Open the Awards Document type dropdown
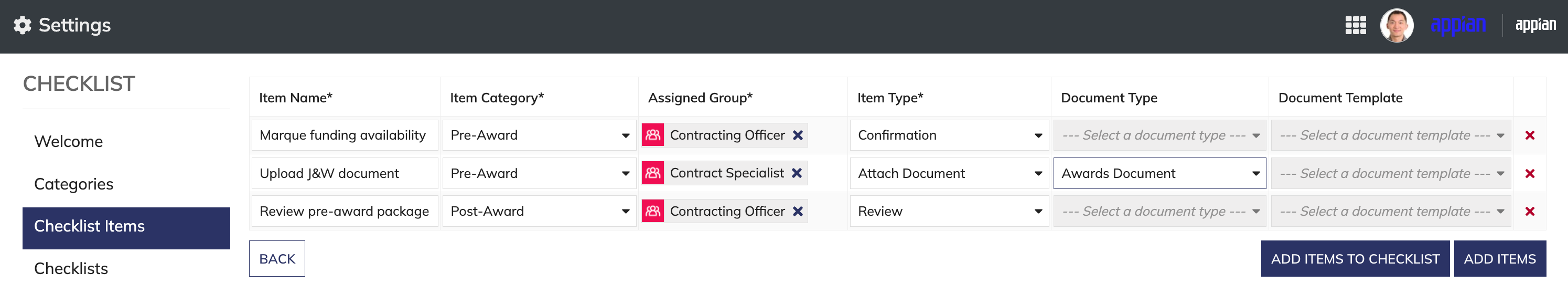The image size is (1568, 294). [1159, 173]
